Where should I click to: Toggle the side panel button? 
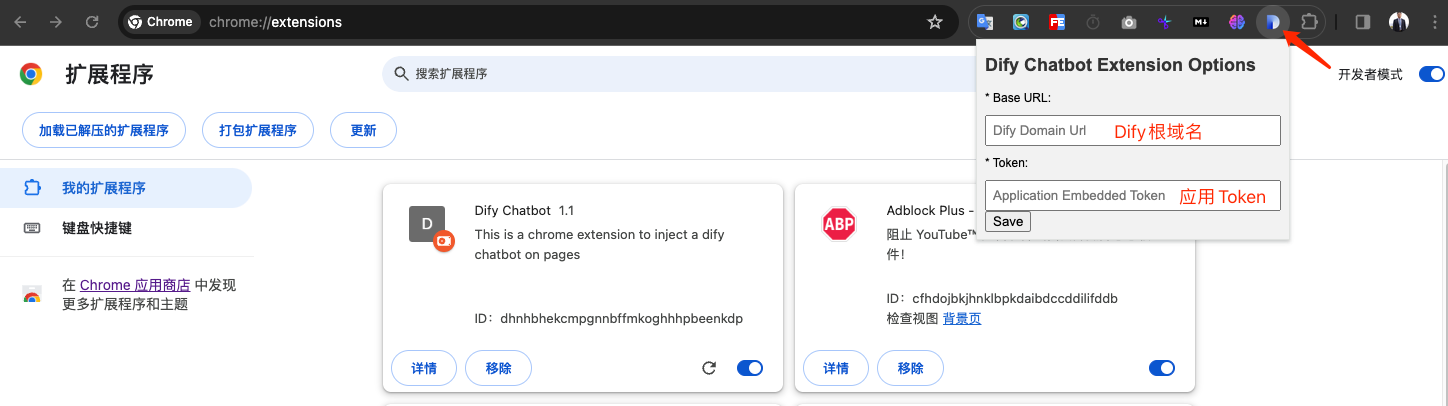pyautogui.click(x=1362, y=22)
